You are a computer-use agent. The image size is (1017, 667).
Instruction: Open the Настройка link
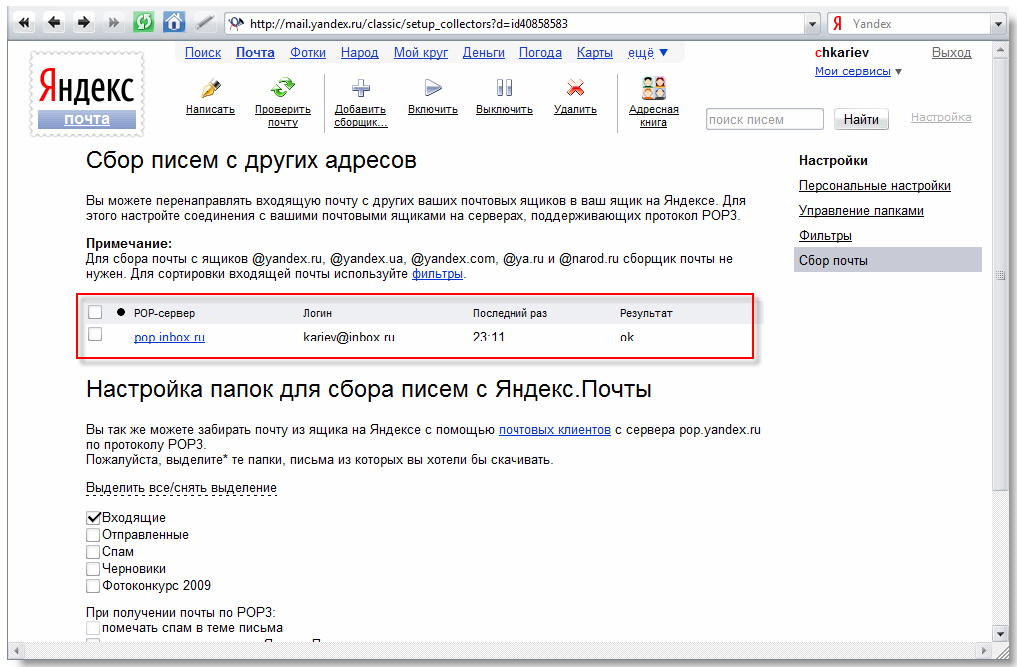[x=940, y=117]
